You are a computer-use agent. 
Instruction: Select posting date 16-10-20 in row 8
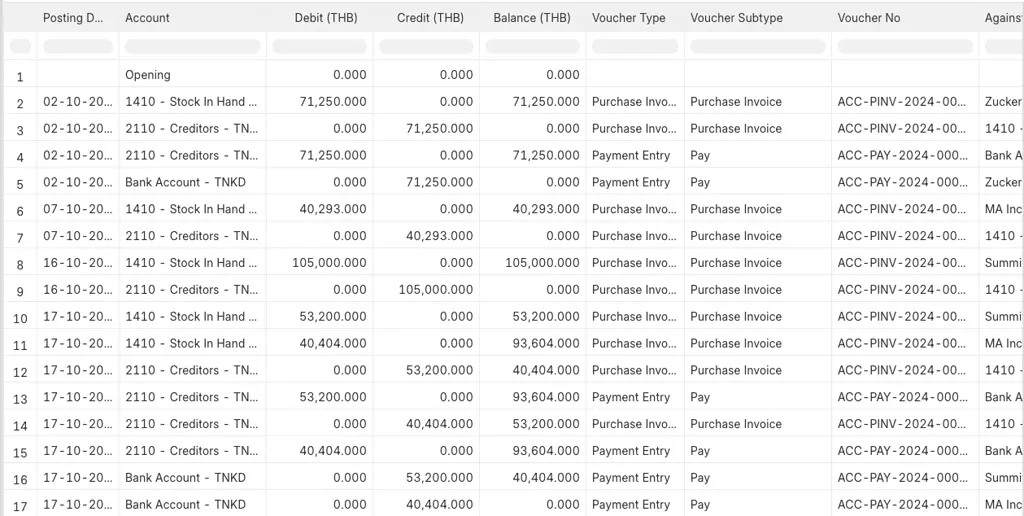coord(78,262)
